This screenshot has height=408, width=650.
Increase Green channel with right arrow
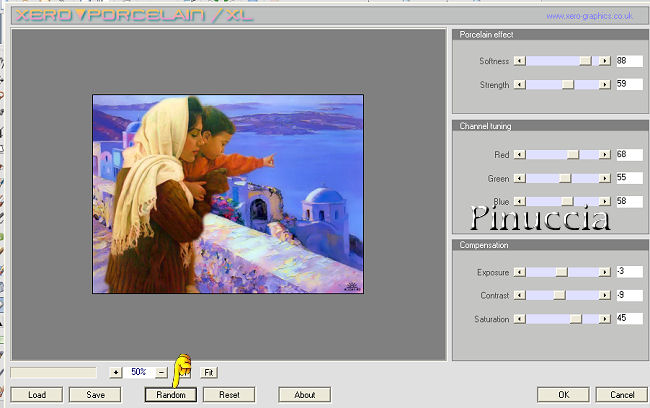pos(605,178)
